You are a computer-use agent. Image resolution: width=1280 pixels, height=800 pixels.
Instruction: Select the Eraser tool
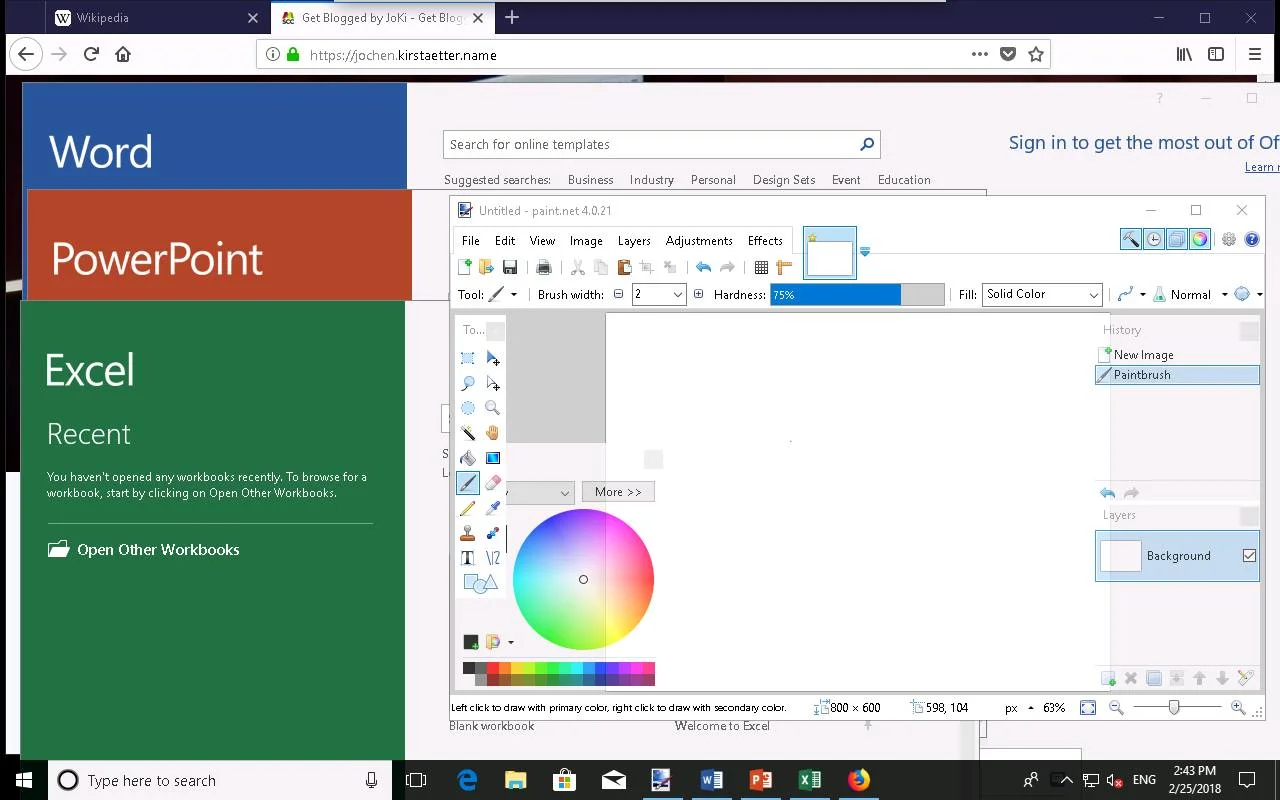[493, 483]
